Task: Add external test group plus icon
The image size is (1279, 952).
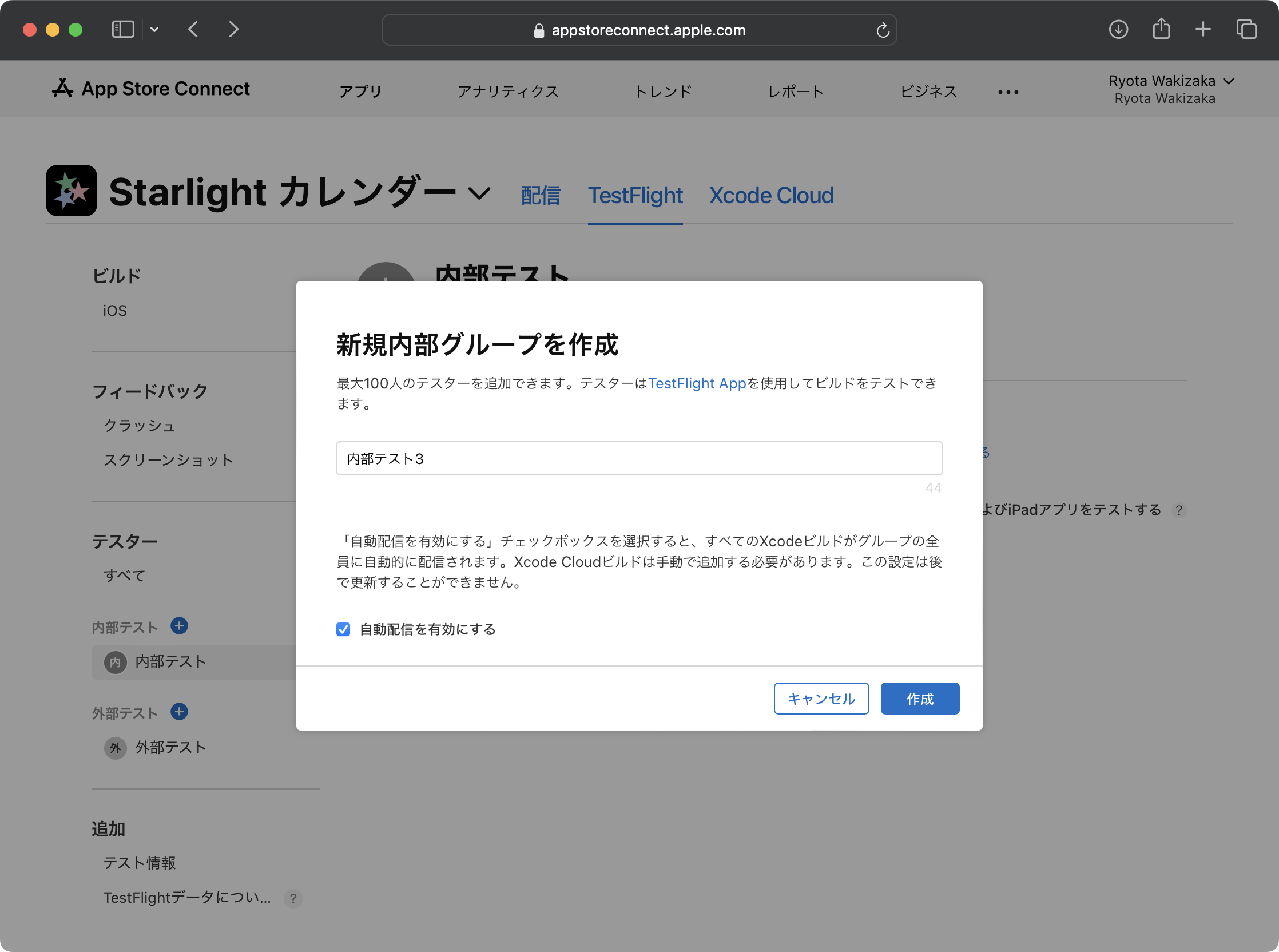Action: pos(179,712)
